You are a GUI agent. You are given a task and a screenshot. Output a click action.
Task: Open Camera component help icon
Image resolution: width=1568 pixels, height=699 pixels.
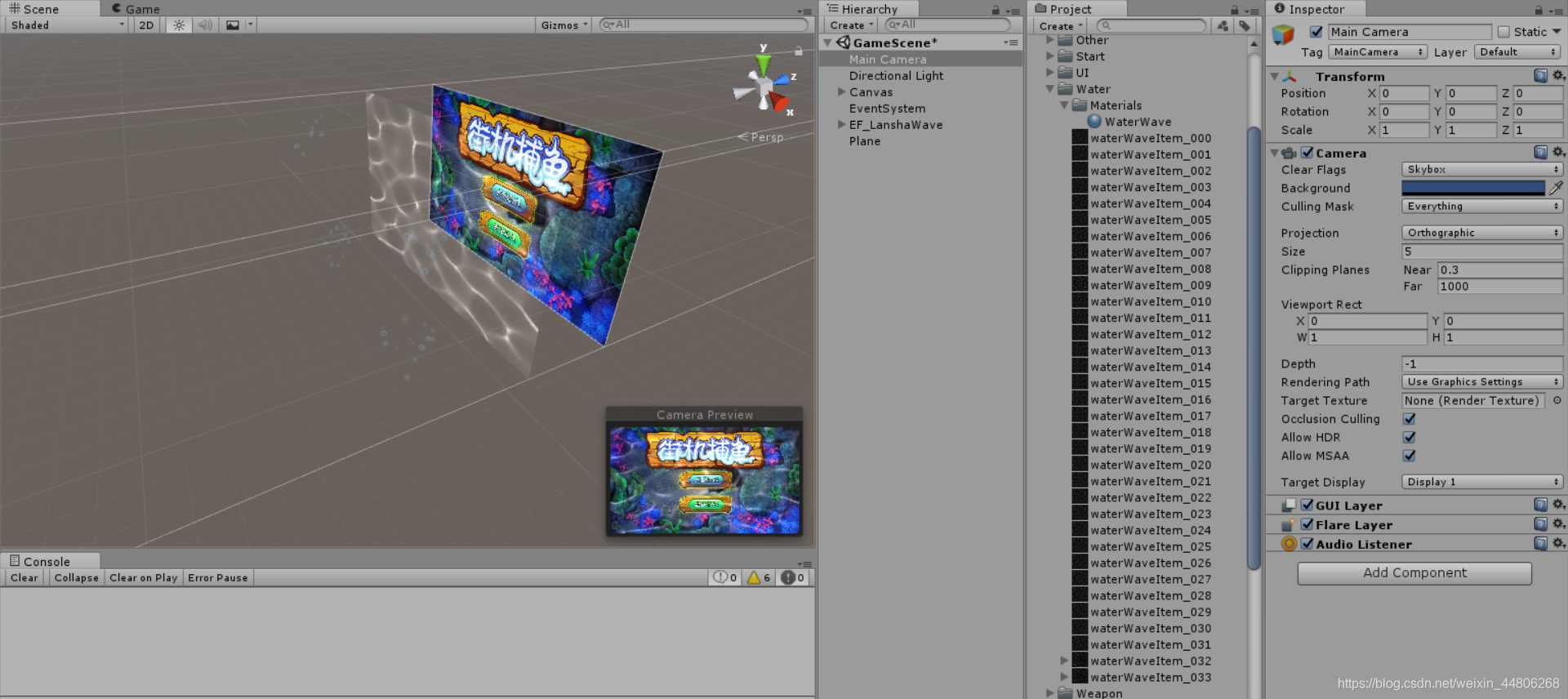point(1540,153)
